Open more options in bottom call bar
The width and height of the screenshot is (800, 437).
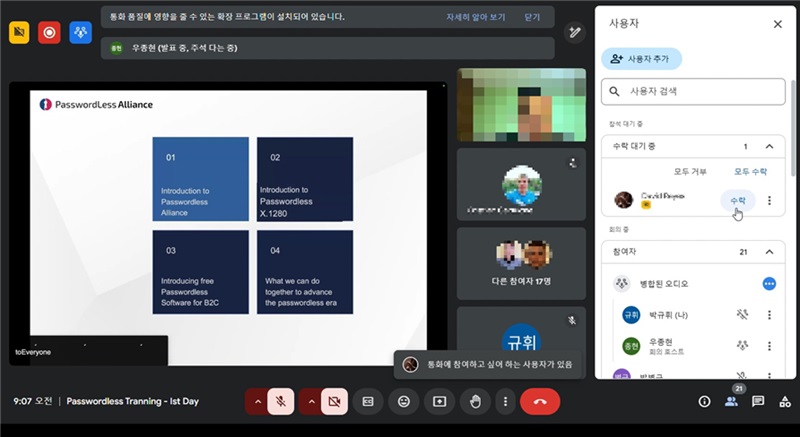coord(506,401)
